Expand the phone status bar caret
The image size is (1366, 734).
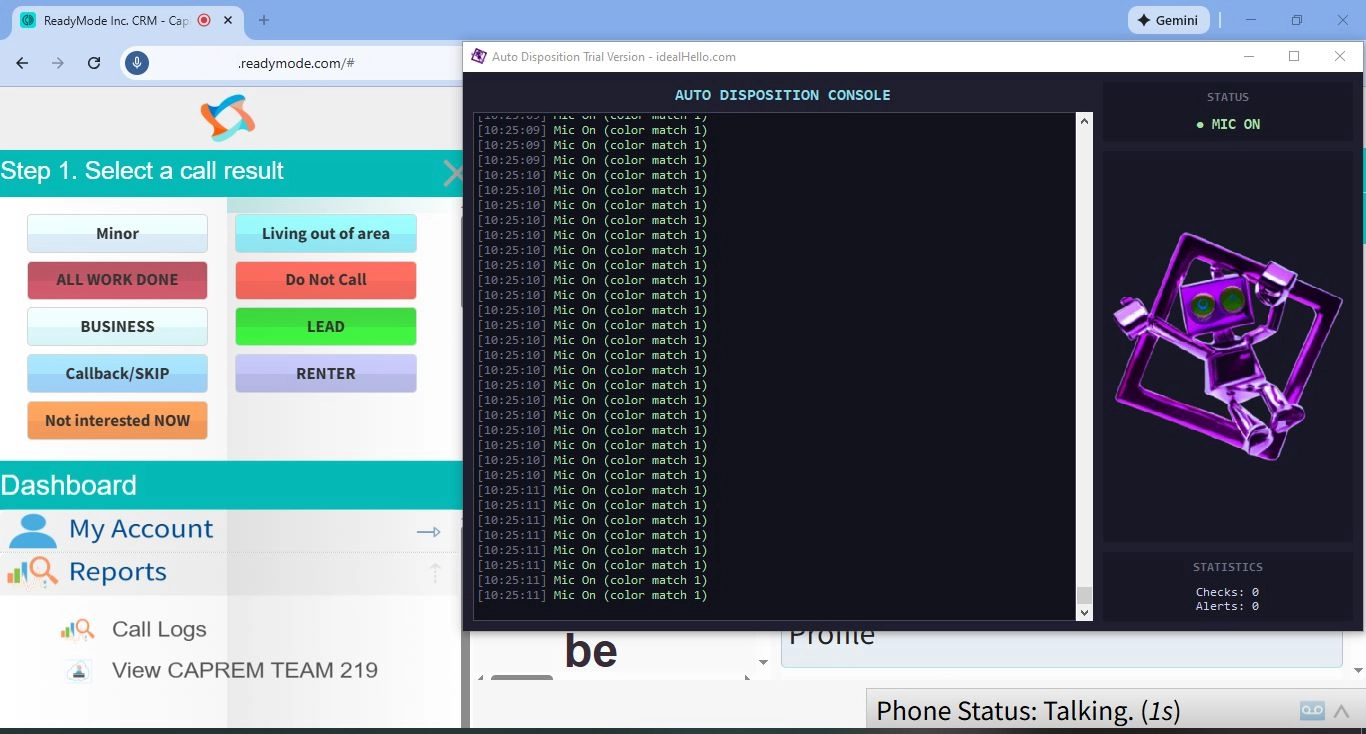pyautogui.click(x=1342, y=712)
